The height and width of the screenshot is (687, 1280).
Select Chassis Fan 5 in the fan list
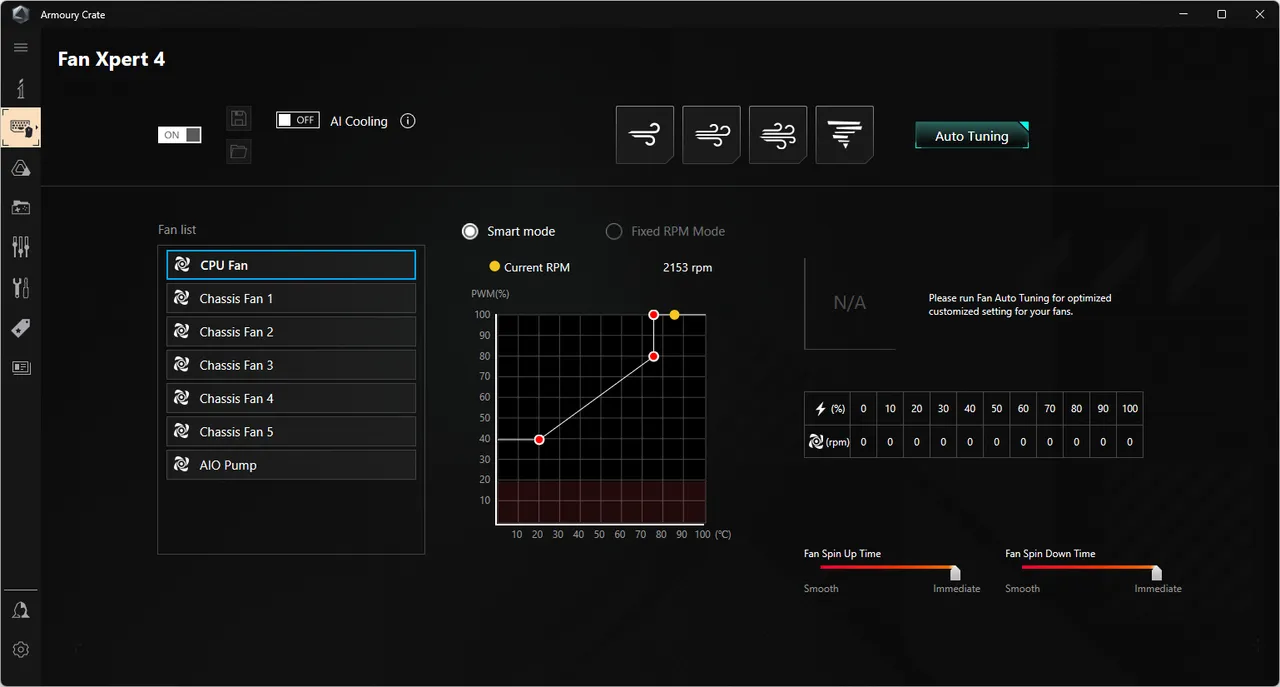(291, 432)
